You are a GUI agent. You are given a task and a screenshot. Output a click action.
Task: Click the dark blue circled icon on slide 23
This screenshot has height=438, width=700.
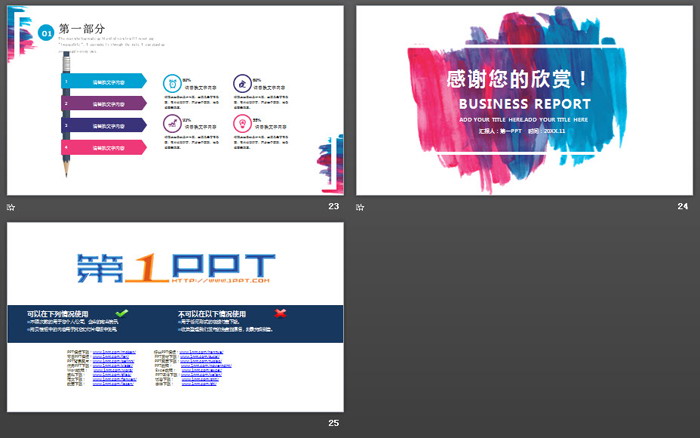[x=175, y=124]
